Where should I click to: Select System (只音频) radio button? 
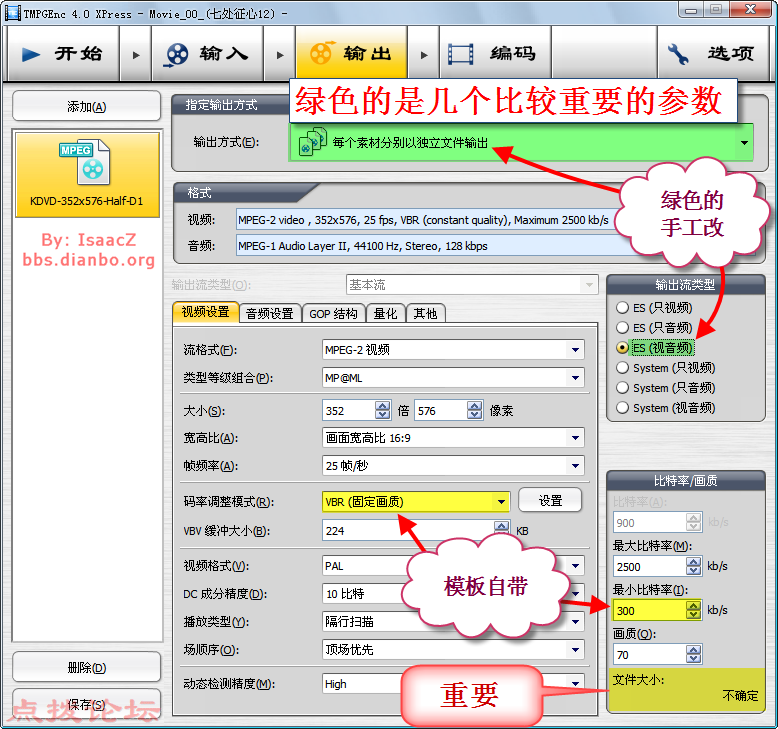(x=622, y=388)
